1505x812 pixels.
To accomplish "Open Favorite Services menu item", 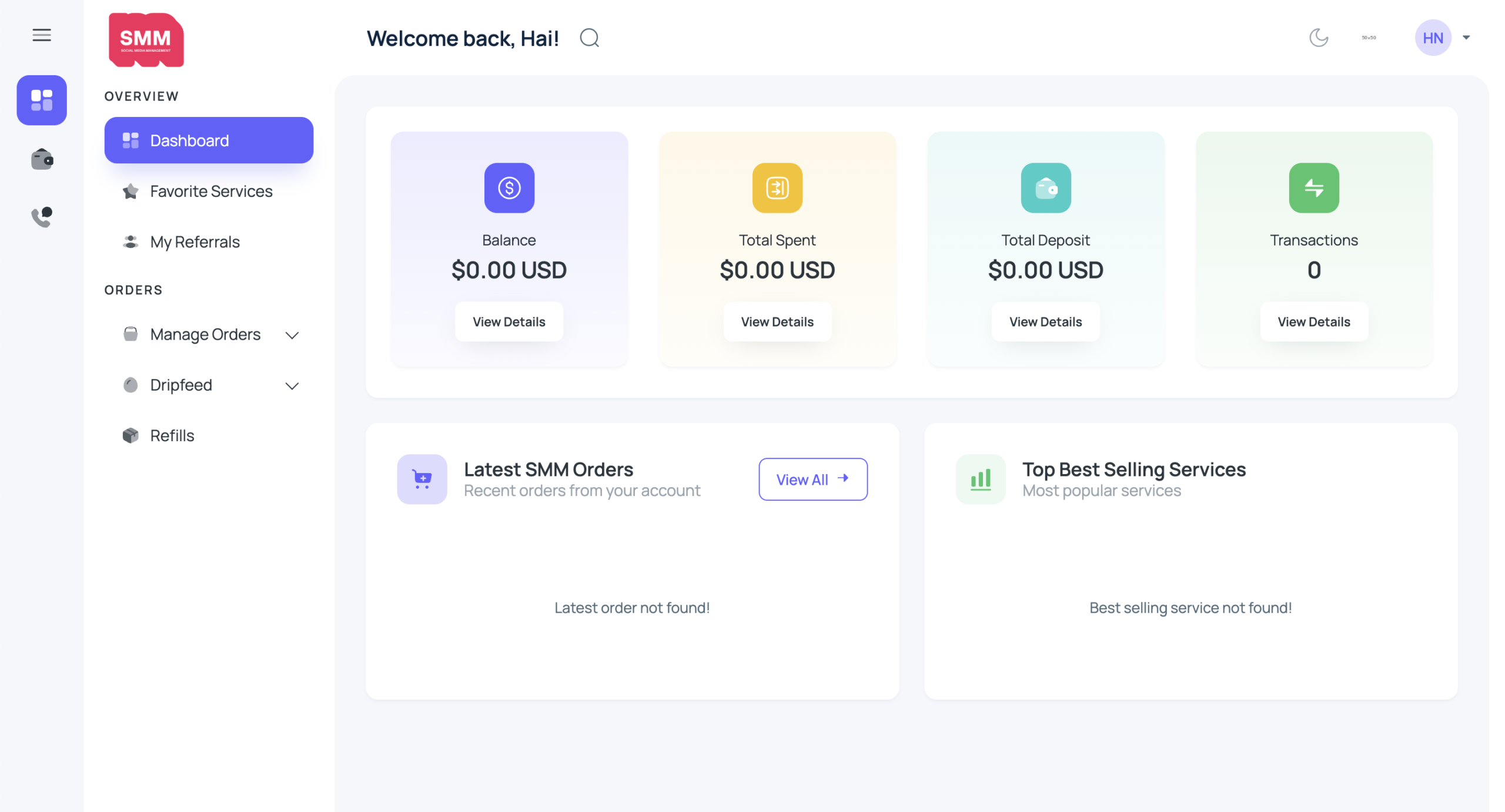I will tap(210, 191).
